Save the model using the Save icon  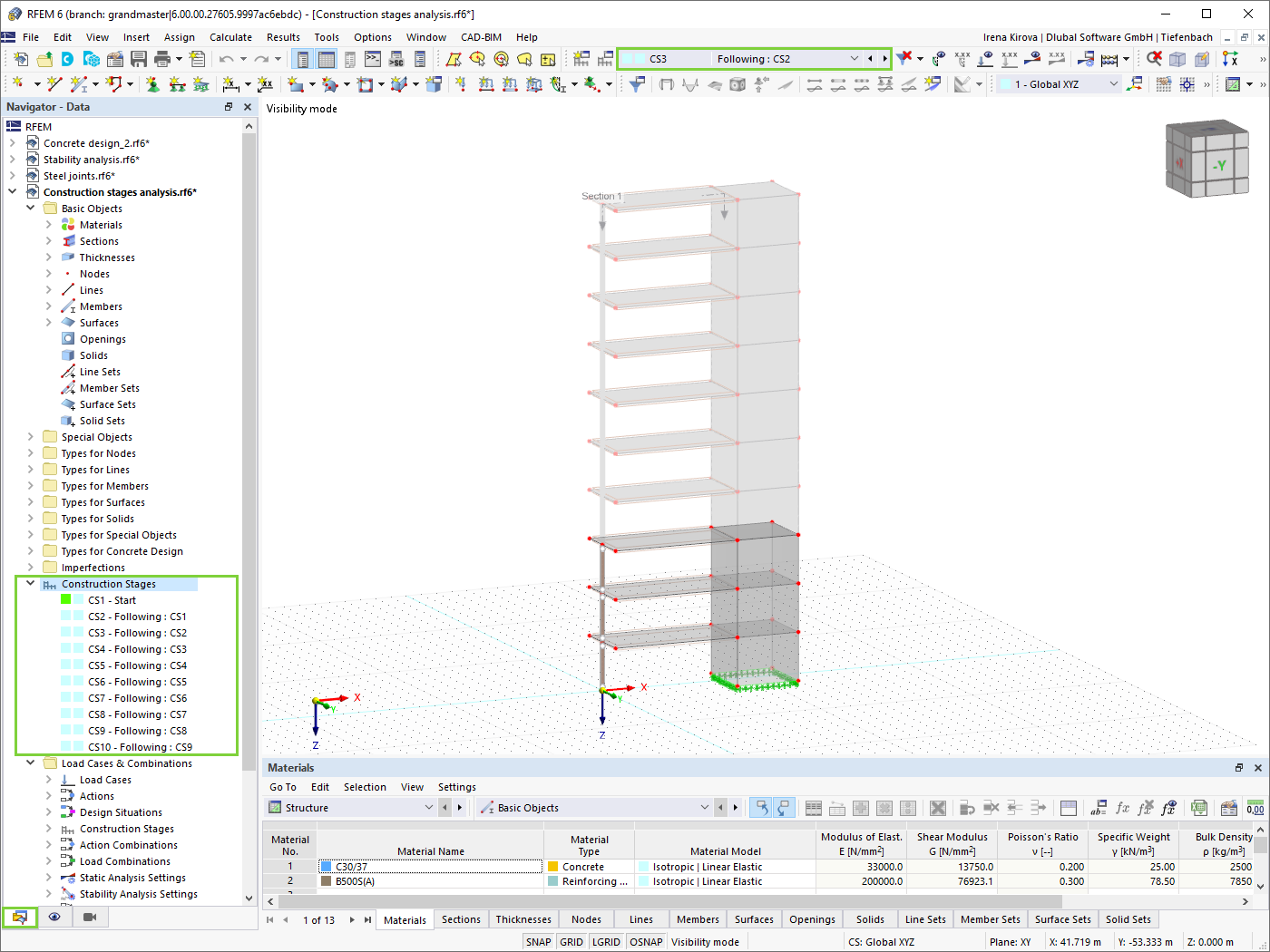[137, 58]
